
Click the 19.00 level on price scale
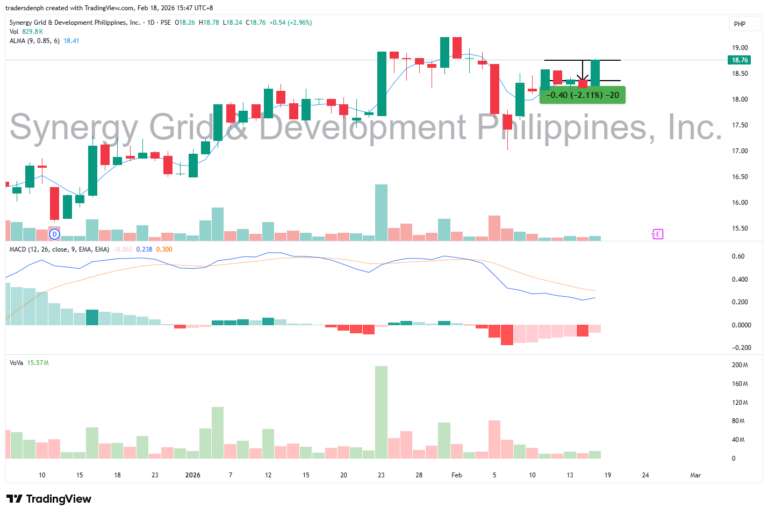(x=740, y=48)
